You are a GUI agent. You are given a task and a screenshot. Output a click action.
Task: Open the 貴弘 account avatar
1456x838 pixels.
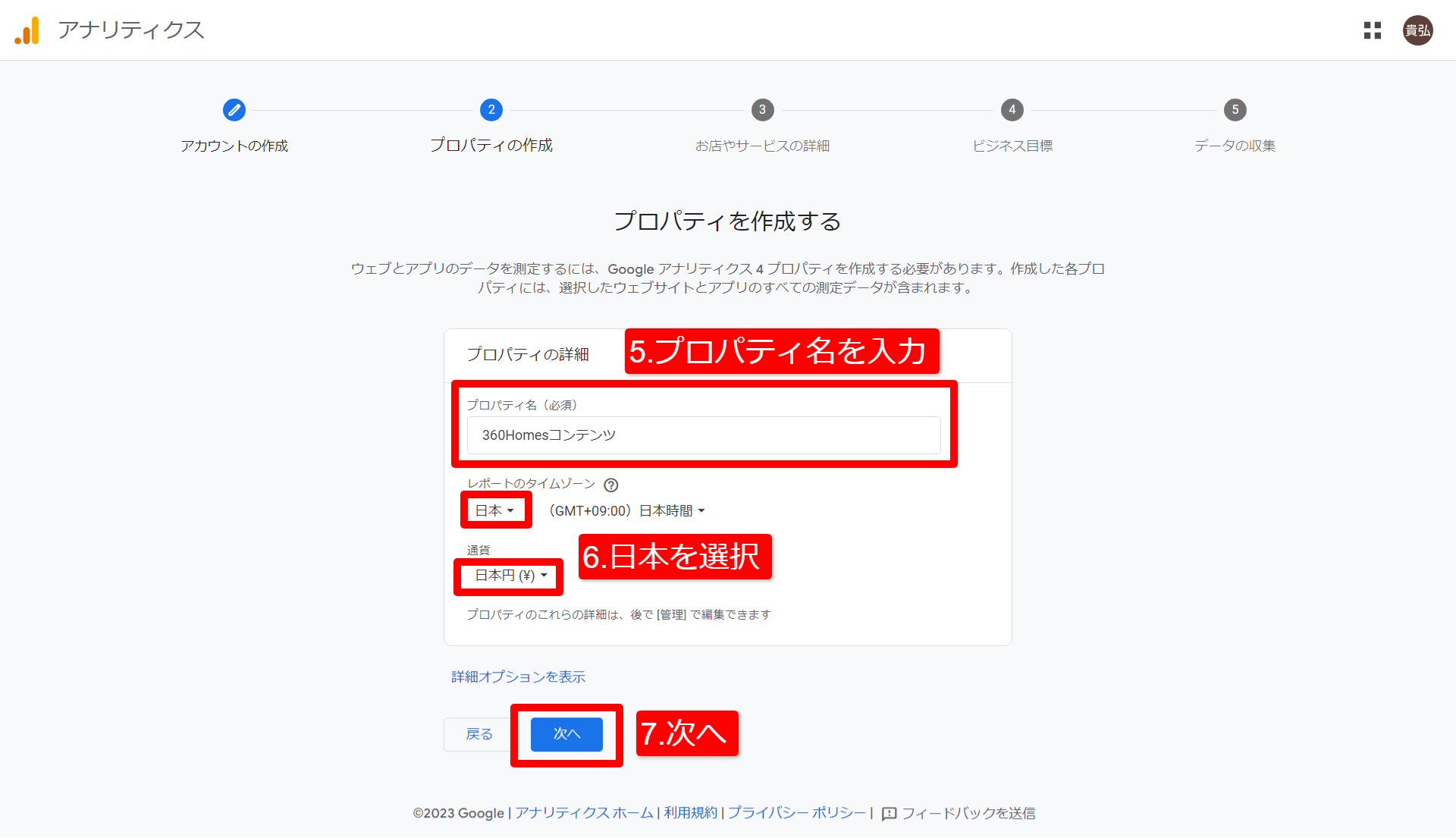(1417, 30)
